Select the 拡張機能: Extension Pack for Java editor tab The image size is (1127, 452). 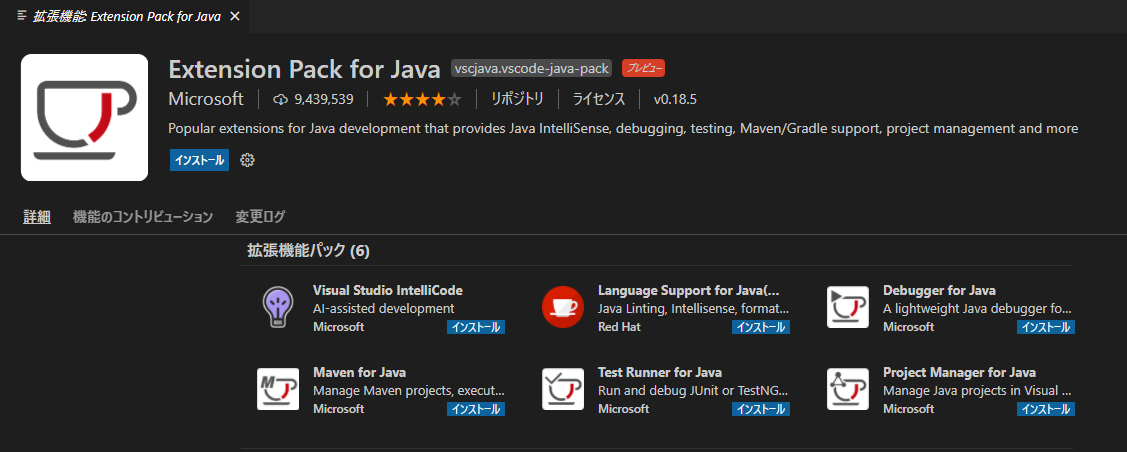125,16
